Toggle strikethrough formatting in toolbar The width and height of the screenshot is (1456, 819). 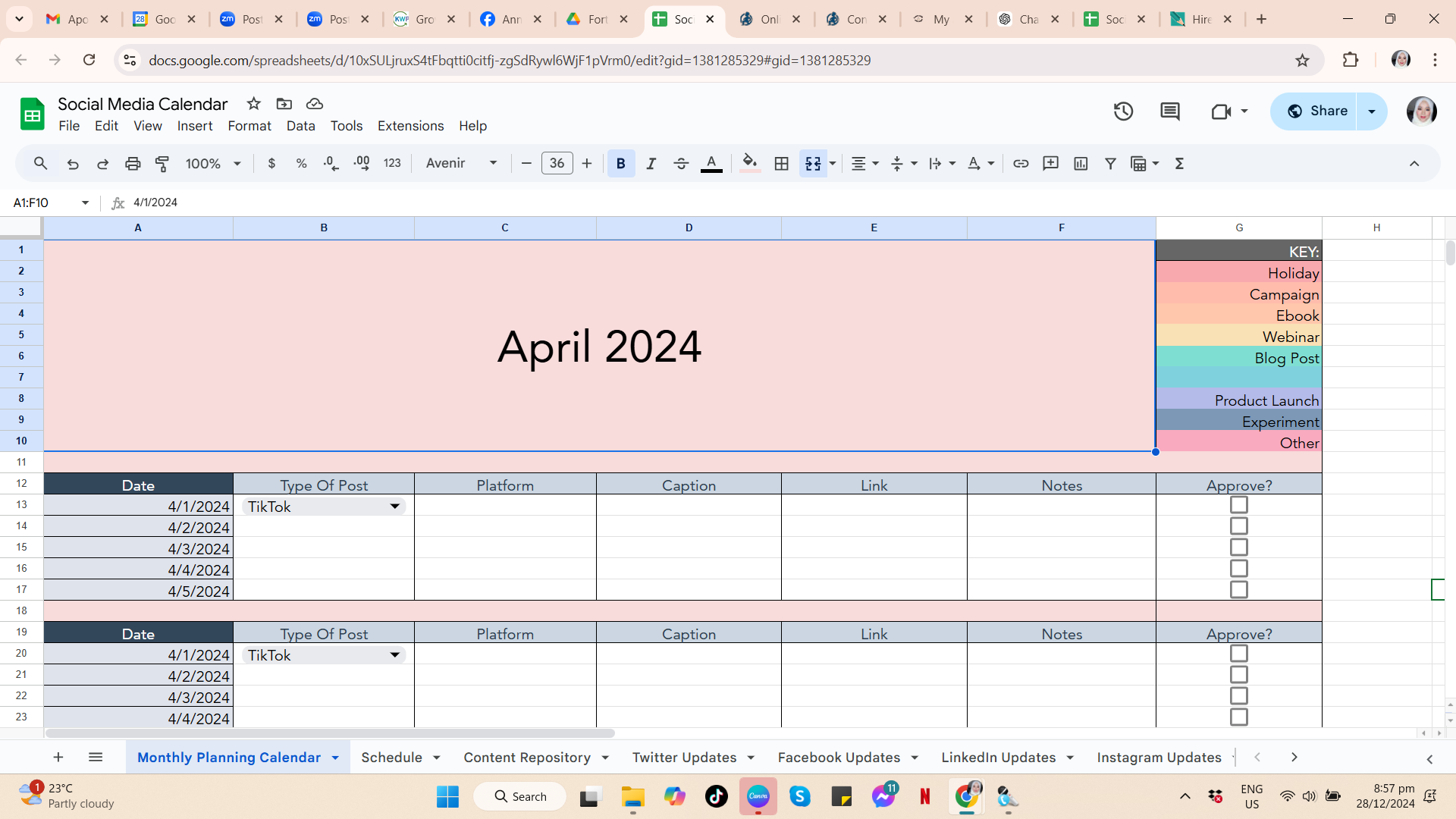point(680,163)
